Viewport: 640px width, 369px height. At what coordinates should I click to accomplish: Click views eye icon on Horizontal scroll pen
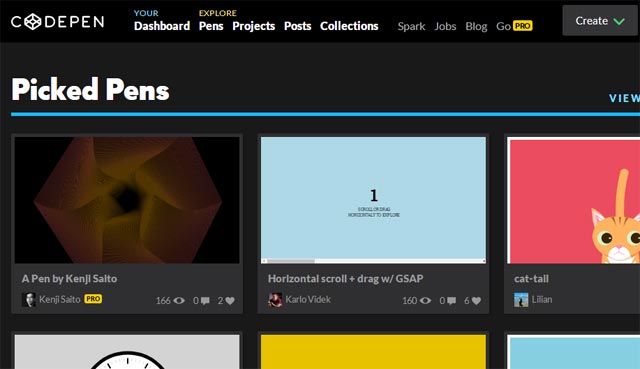click(x=425, y=301)
